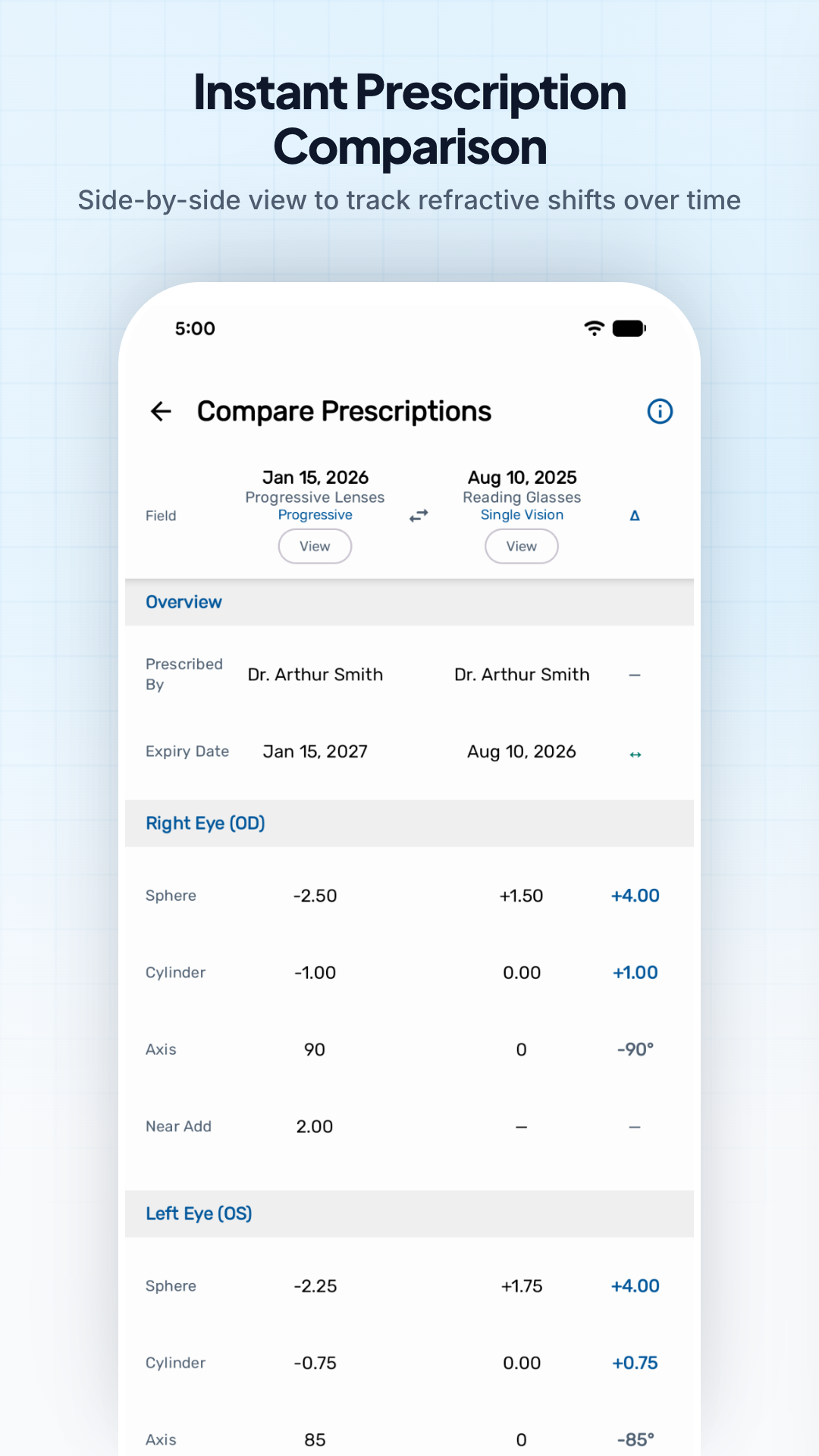Image resolution: width=819 pixels, height=1456 pixels.
Task: Tap the left eye cylinder +0.75 difference
Action: coord(635,1363)
